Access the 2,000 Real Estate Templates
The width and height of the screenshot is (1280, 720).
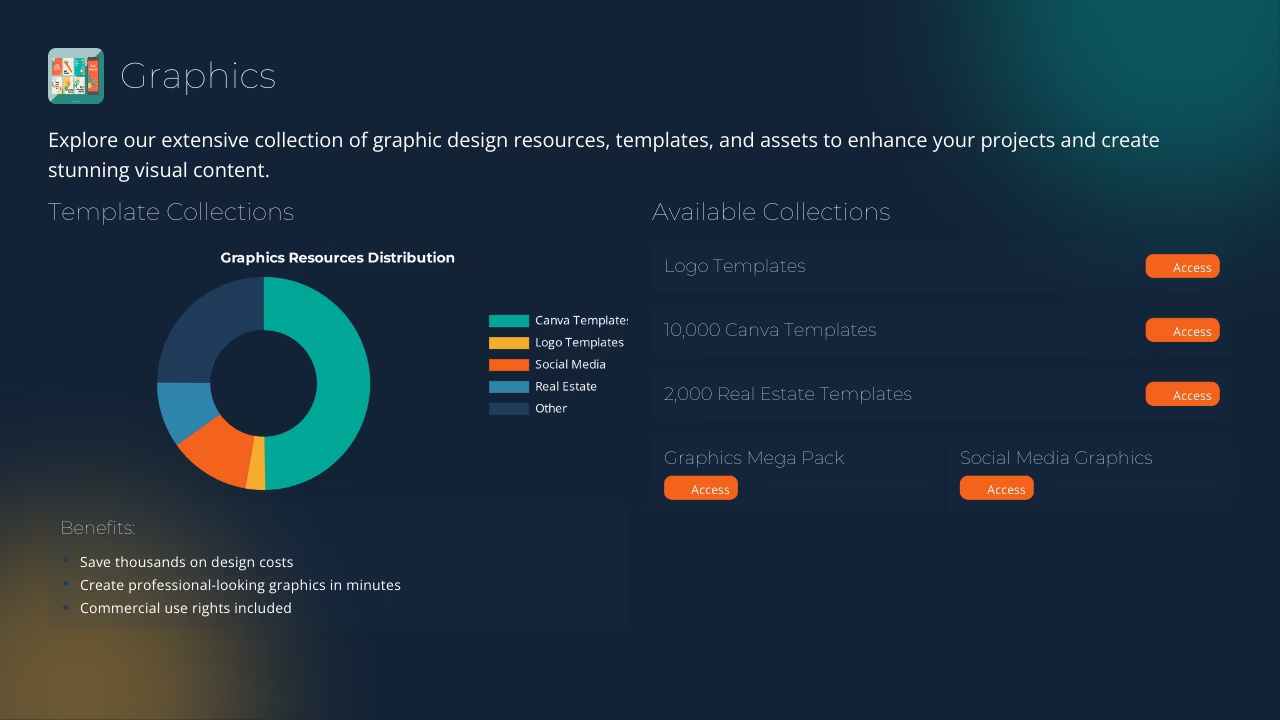[x=1182, y=395]
